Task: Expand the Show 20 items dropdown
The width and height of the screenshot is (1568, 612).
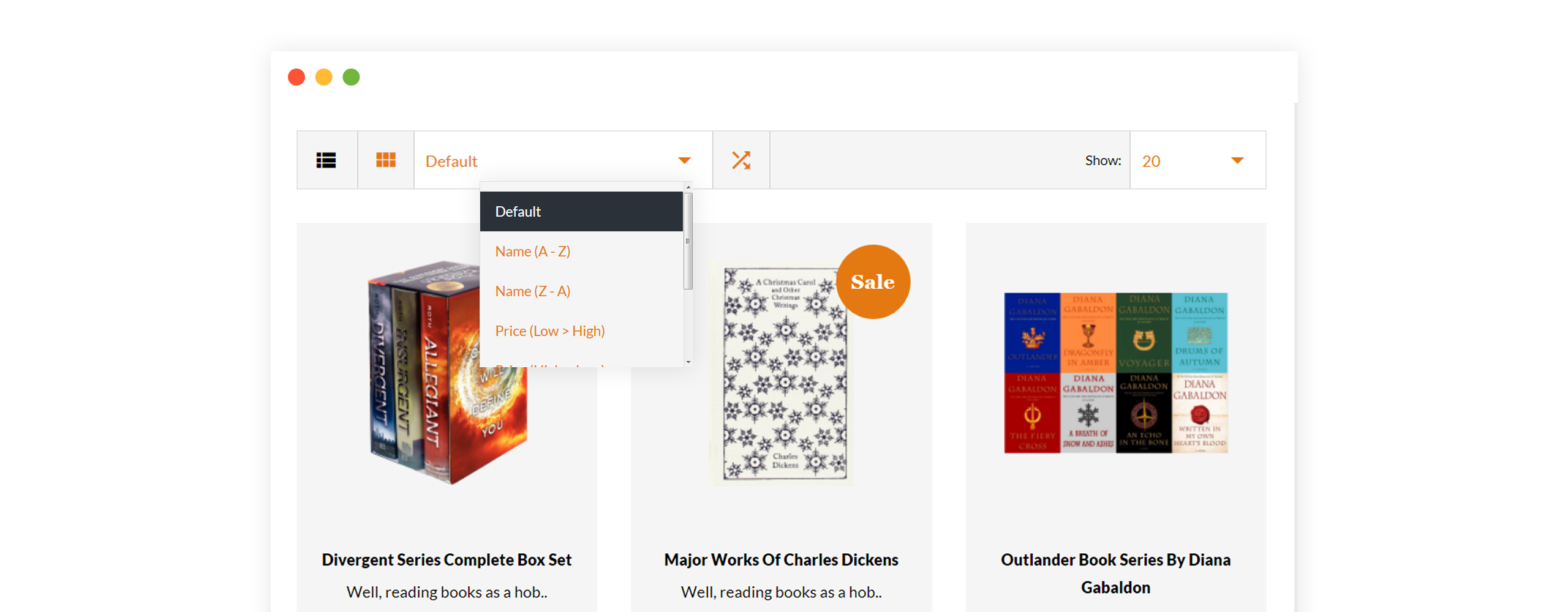Action: pos(1197,160)
